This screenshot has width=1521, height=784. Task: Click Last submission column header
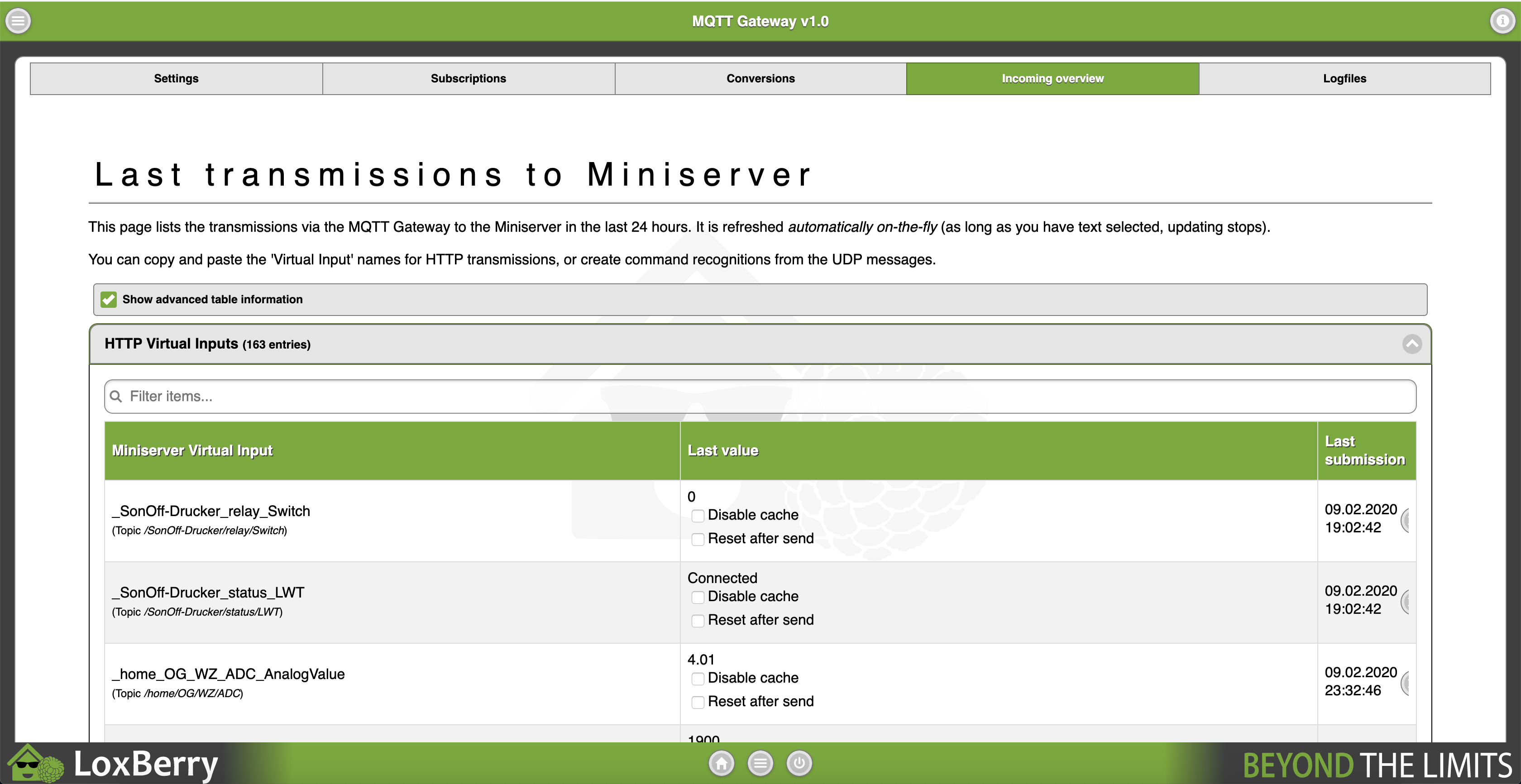click(1365, 450)
